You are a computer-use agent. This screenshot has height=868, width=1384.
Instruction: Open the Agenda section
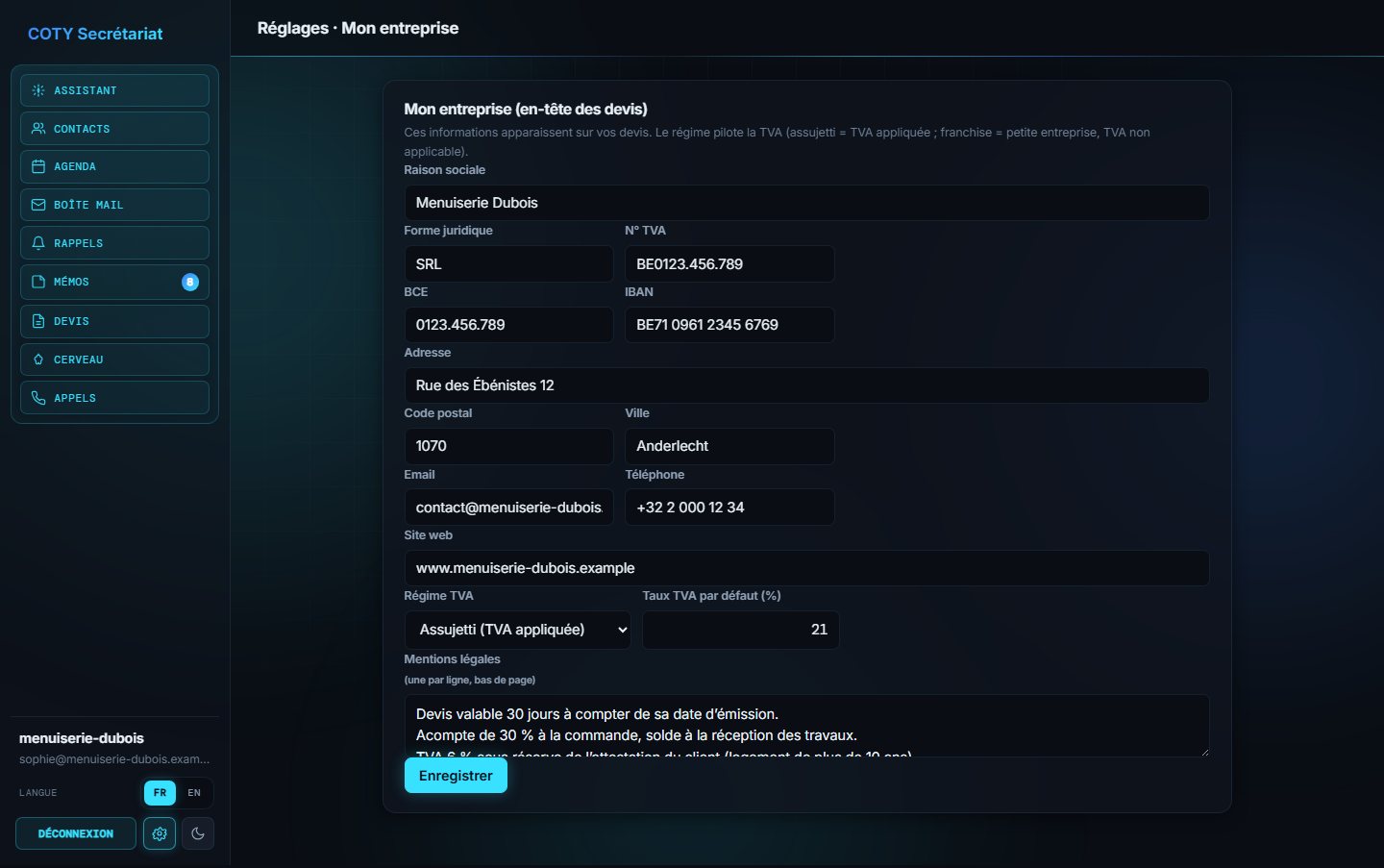tap(114, 166)
